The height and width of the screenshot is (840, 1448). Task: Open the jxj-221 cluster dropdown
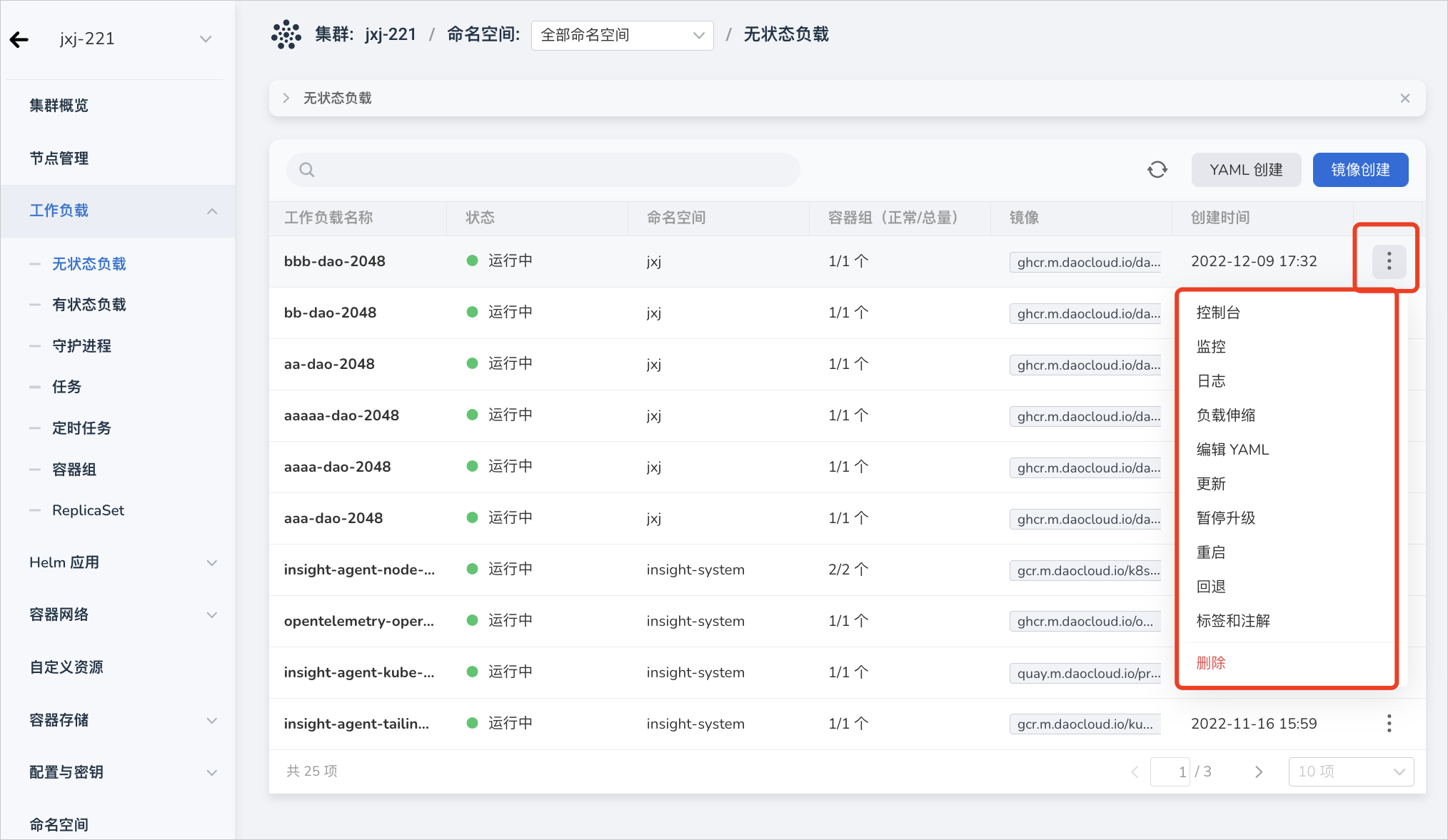tap(206, 39)
